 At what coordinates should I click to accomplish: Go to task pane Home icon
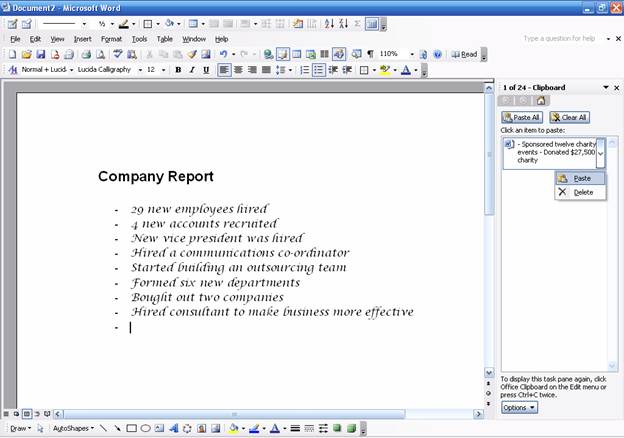(x=541, y=100)
